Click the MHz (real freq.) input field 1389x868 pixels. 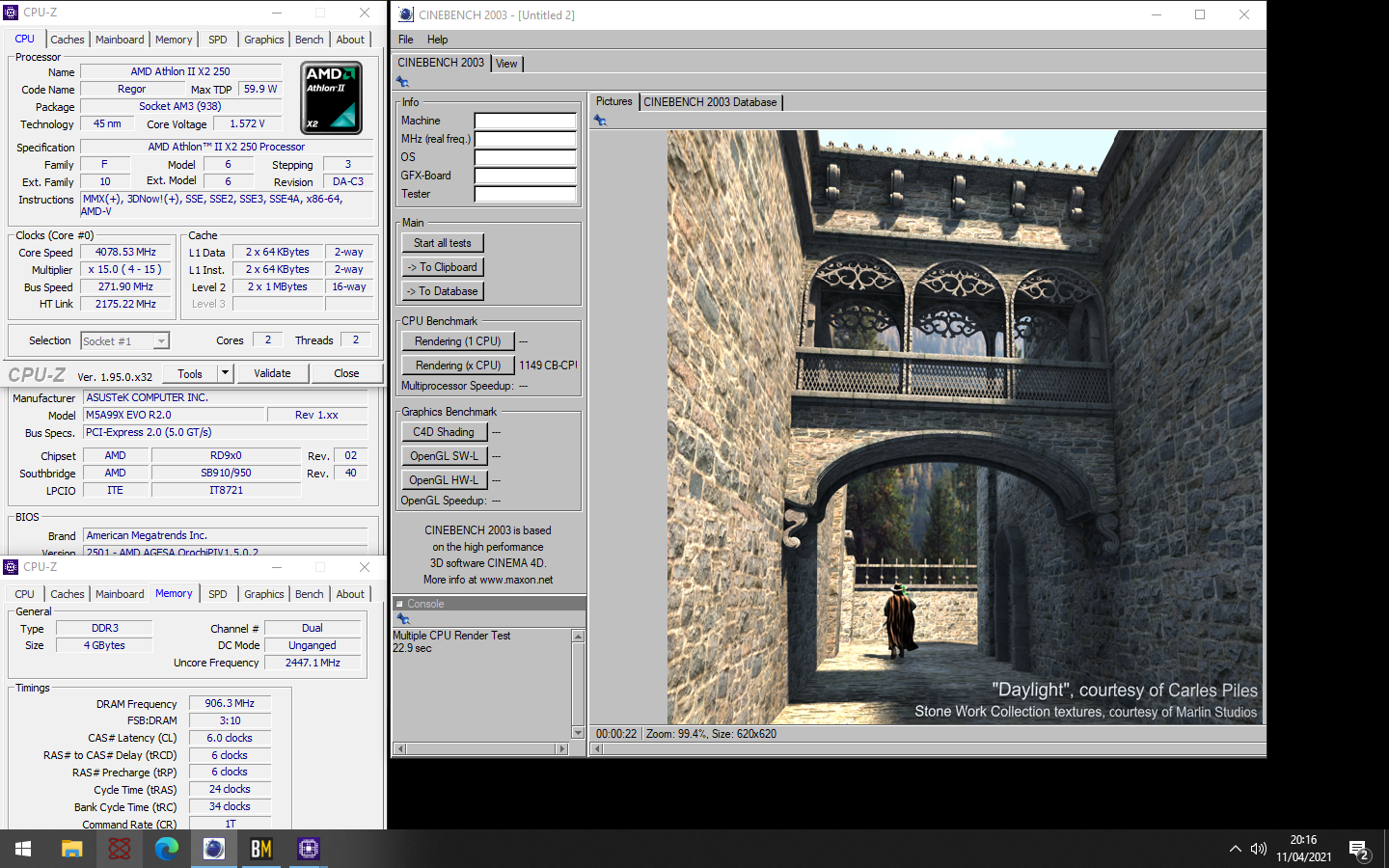click(526, 139)
